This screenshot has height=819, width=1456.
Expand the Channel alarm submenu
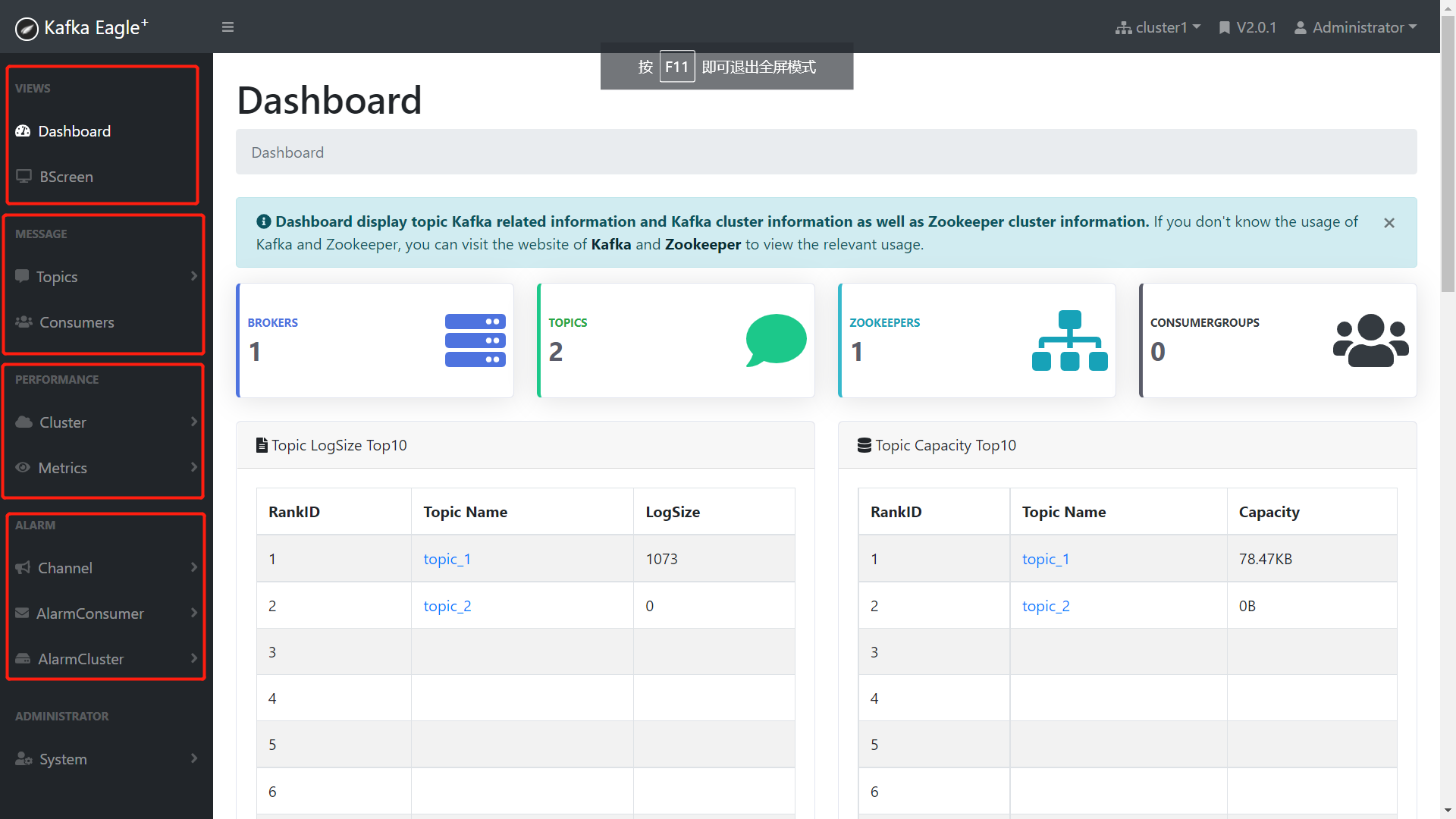click(65, 568)
